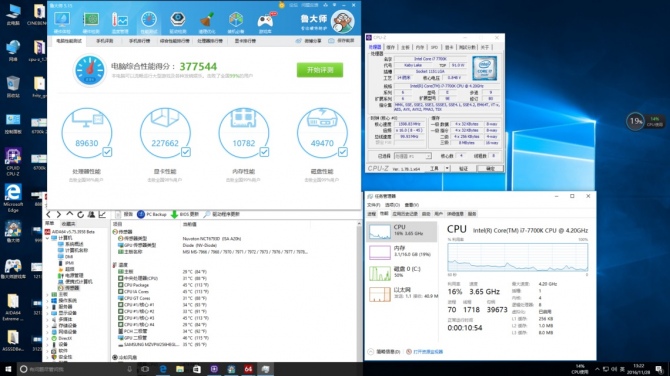
Task: Expand Multimedia node in AIDA64 tree
Action: (x=48, y=320)
